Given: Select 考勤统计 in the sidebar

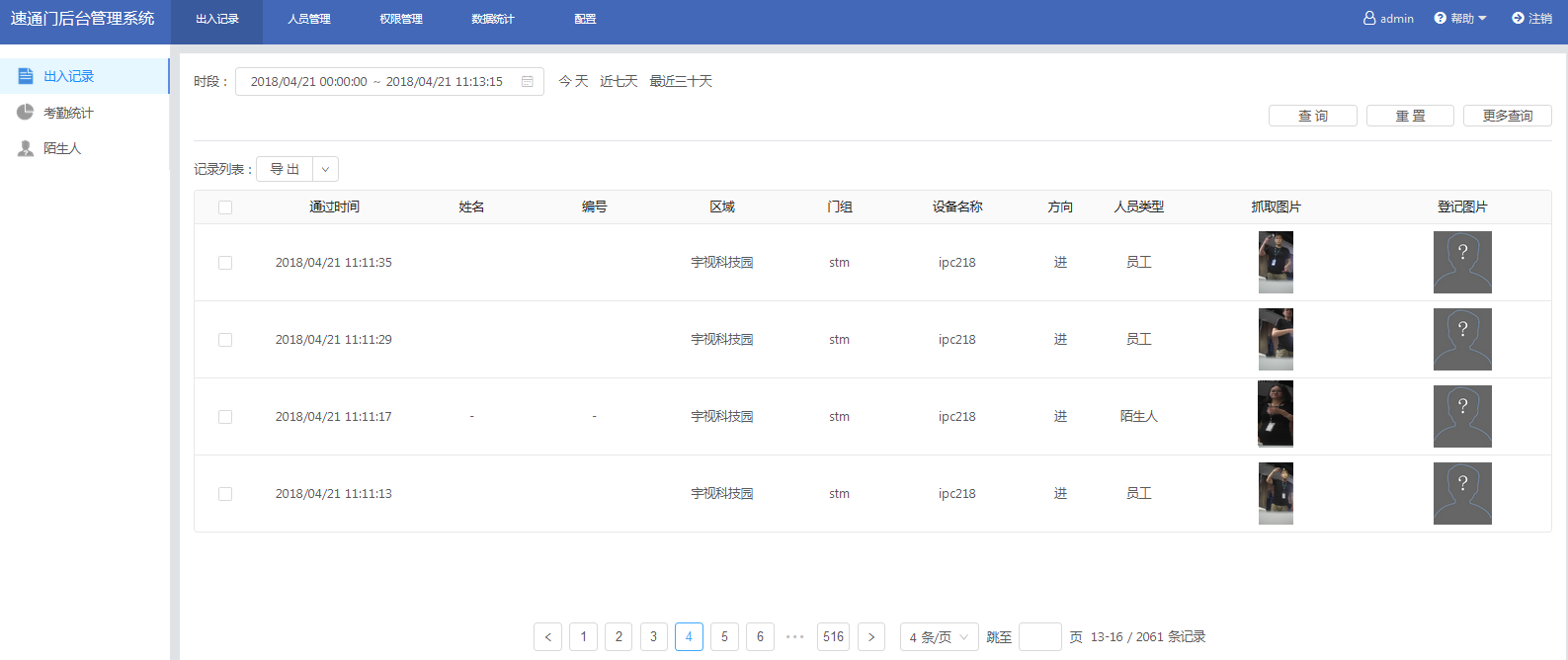Looking at the screenshot, I should (85, 113).
